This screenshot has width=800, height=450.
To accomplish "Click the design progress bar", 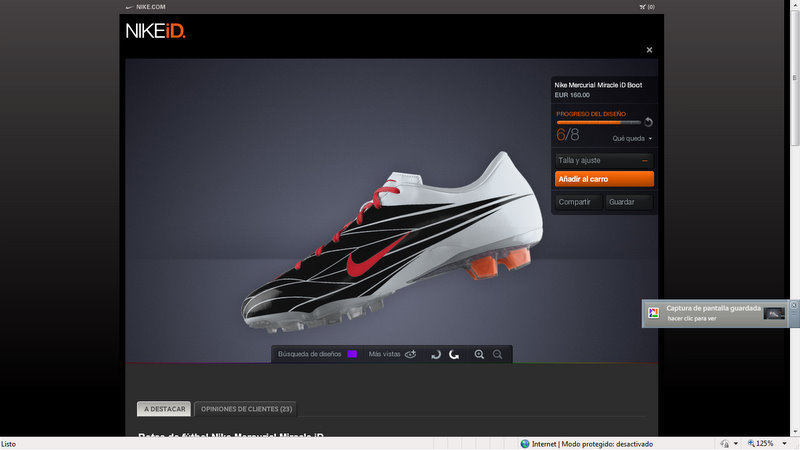I will (x=598, y=122).
